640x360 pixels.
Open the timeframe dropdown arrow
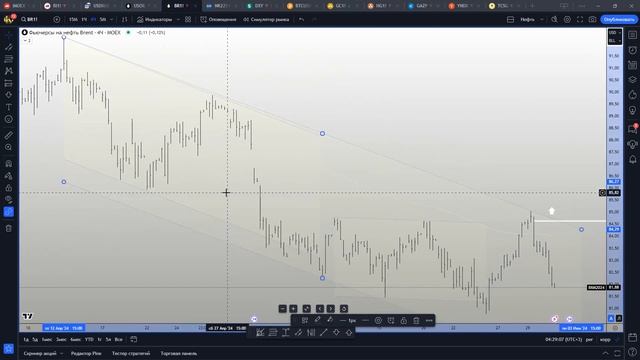point(112,19)
